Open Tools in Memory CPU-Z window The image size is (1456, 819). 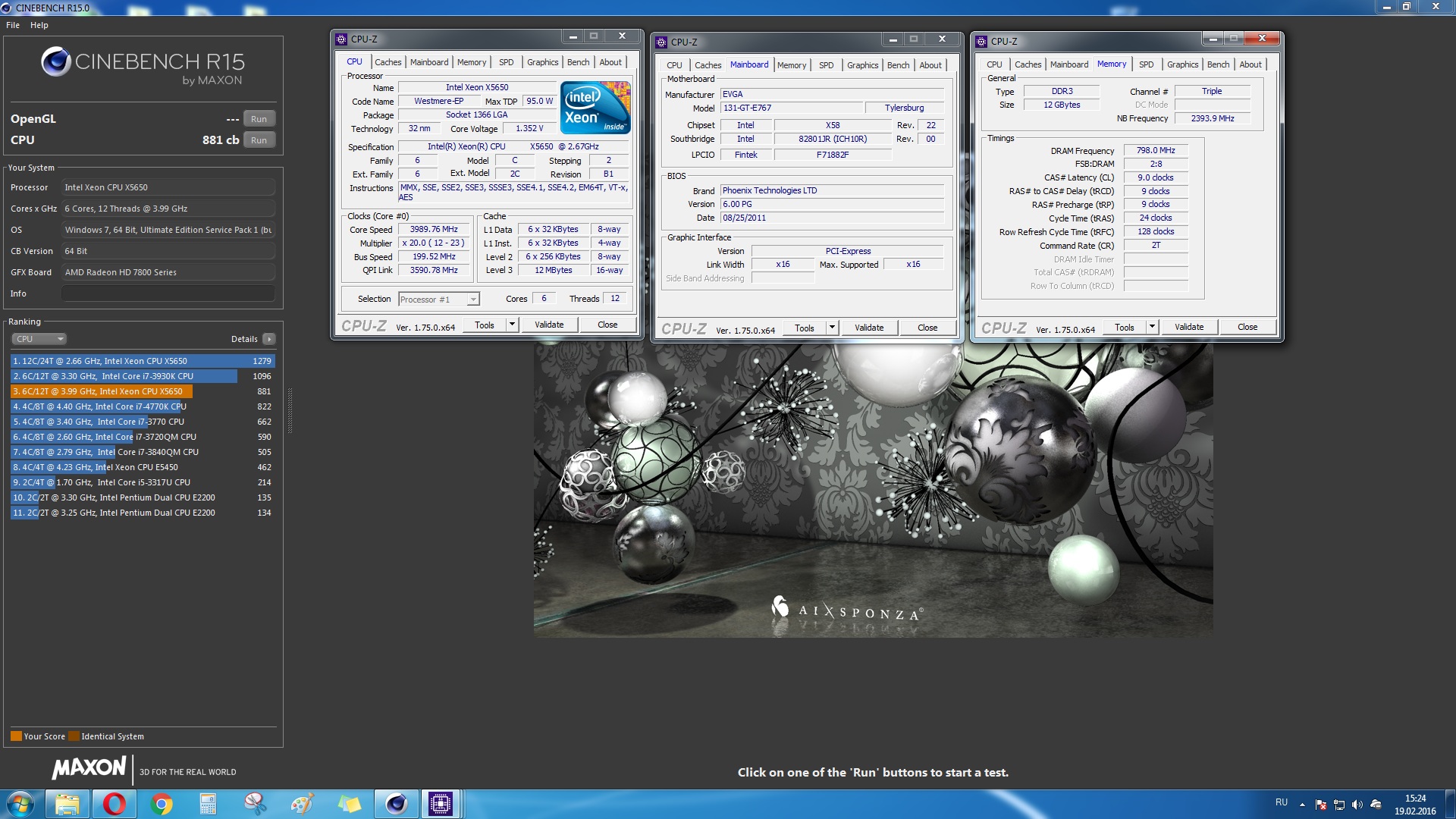coord(1124,327)
